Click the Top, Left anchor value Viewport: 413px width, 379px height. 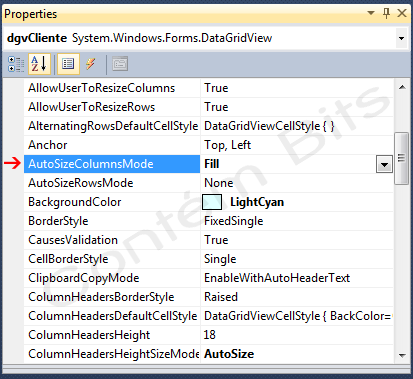pos(227,145)
